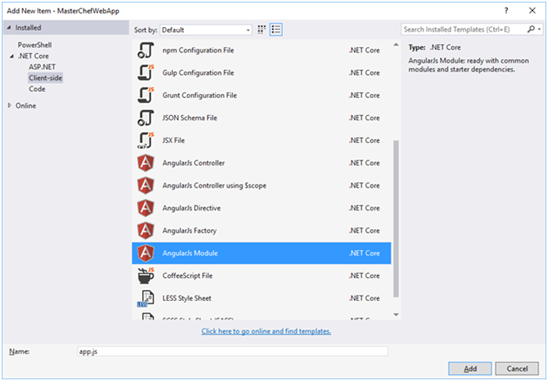Select the Grunt Configuration File template

coord(261,95)
